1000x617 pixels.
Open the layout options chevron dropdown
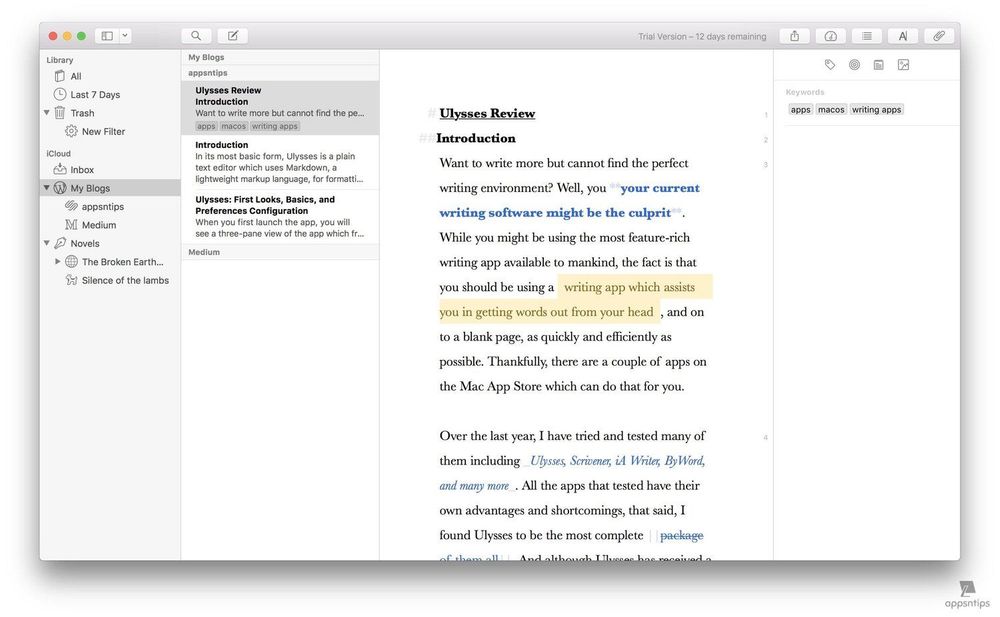pyautogui.click(x=122, y=35)
